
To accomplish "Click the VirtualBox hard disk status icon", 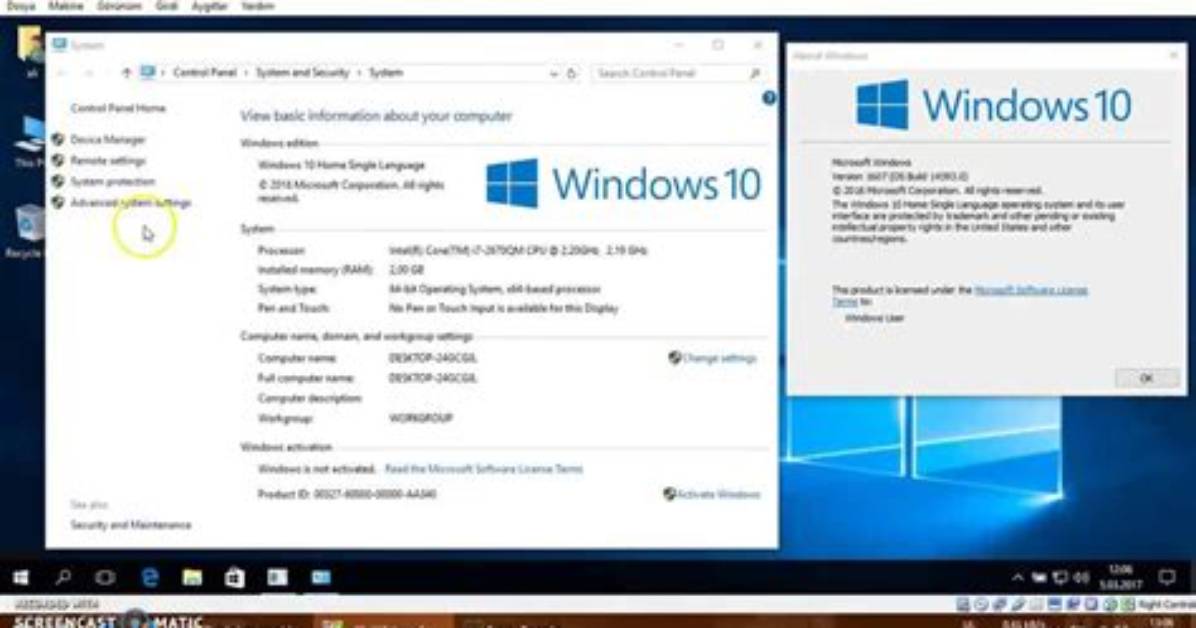I will tap(963, 605).
